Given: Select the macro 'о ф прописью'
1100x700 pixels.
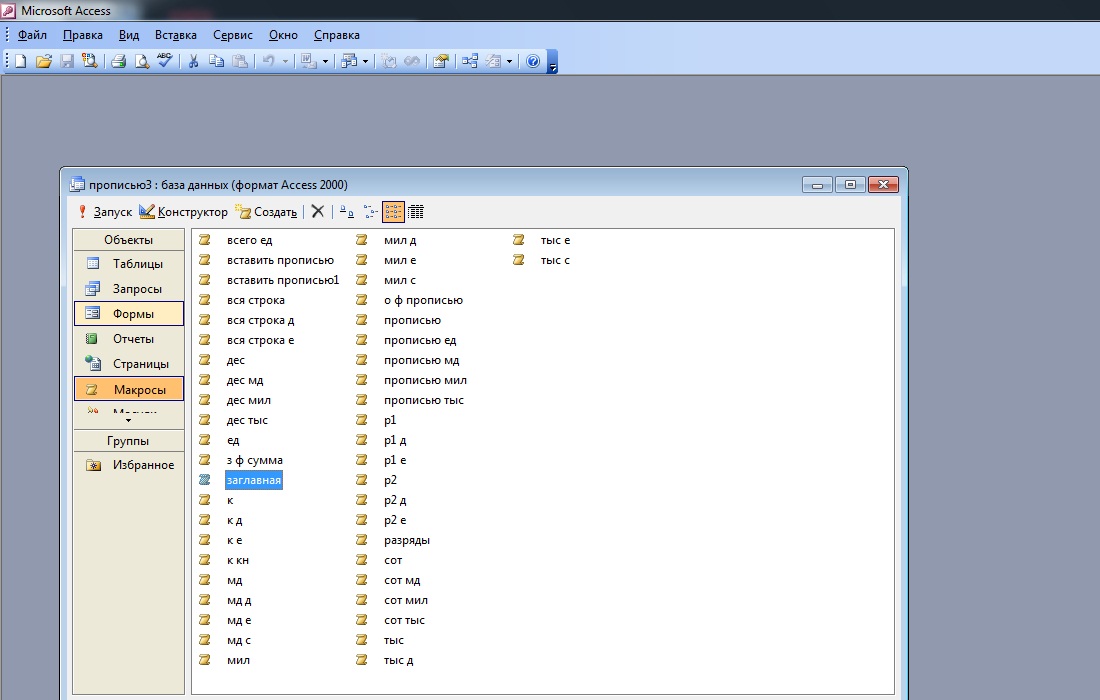Looking at the screenshot, I should (423, 300).
